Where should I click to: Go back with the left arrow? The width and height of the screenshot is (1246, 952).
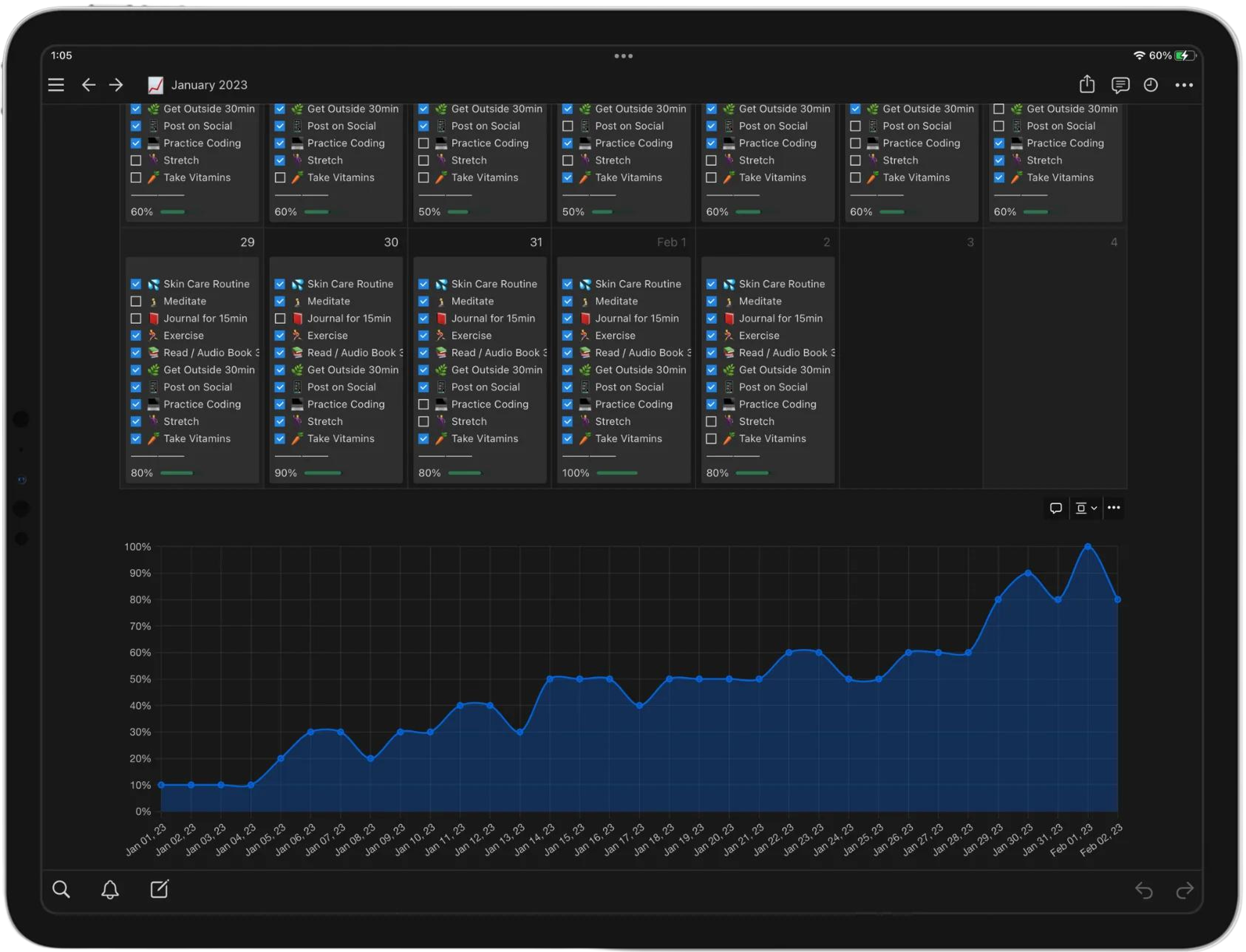[x=88, y=85]
